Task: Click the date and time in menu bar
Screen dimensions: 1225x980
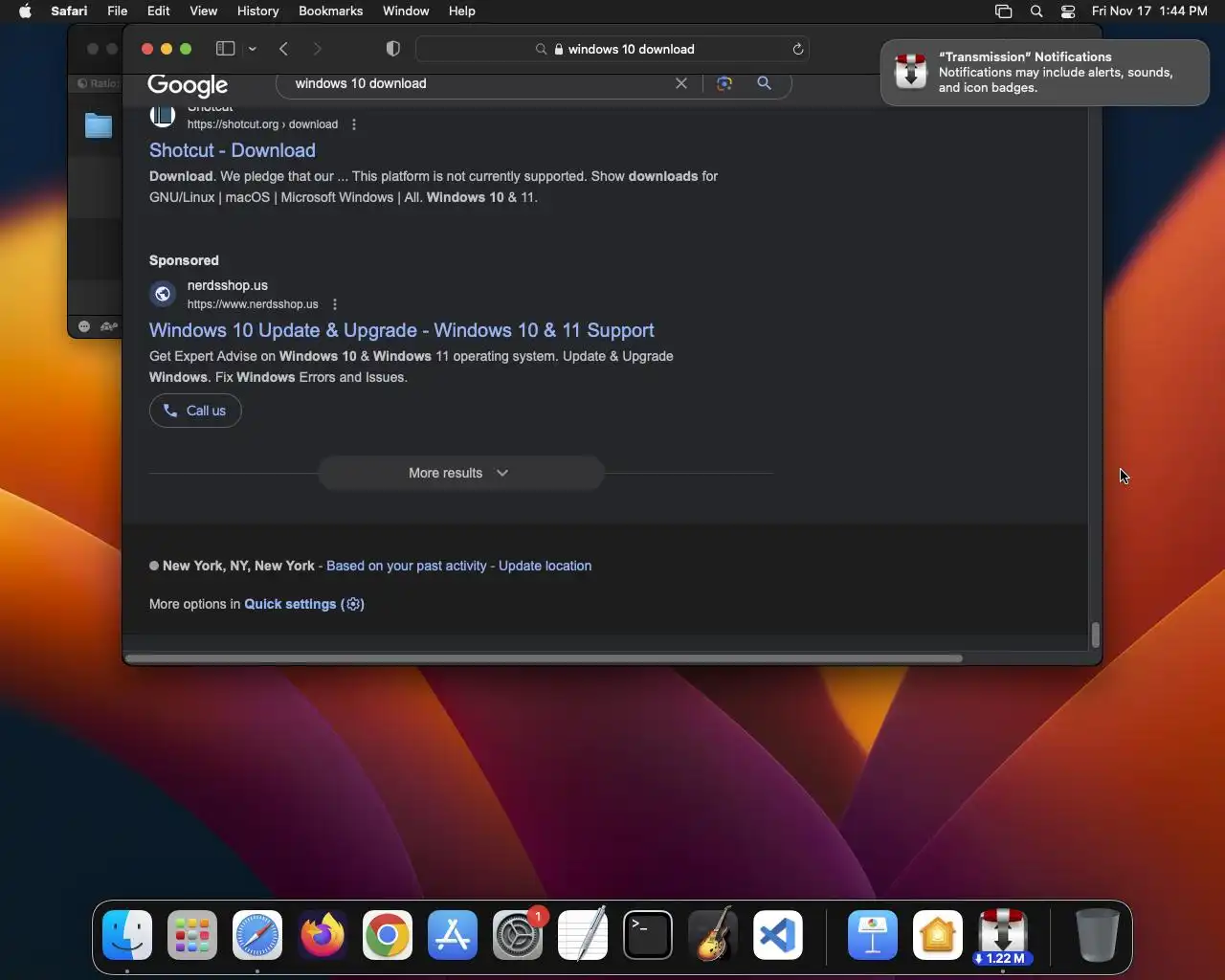Action: click(1149, 11)
